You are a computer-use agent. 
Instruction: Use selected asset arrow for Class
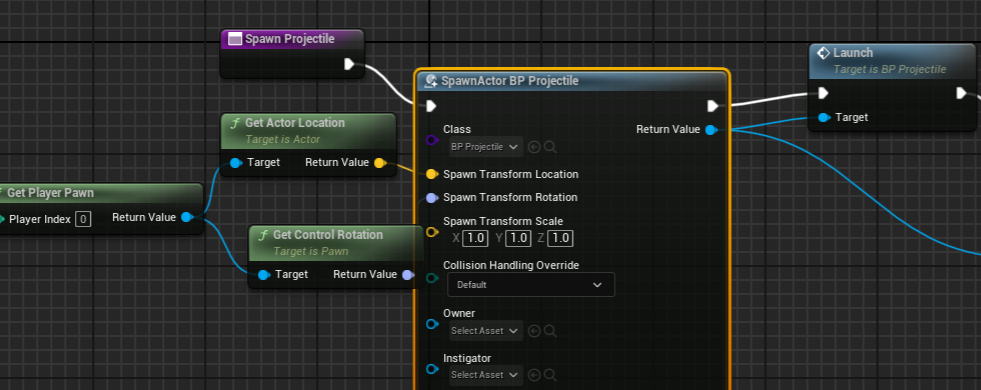pos(534,147)
